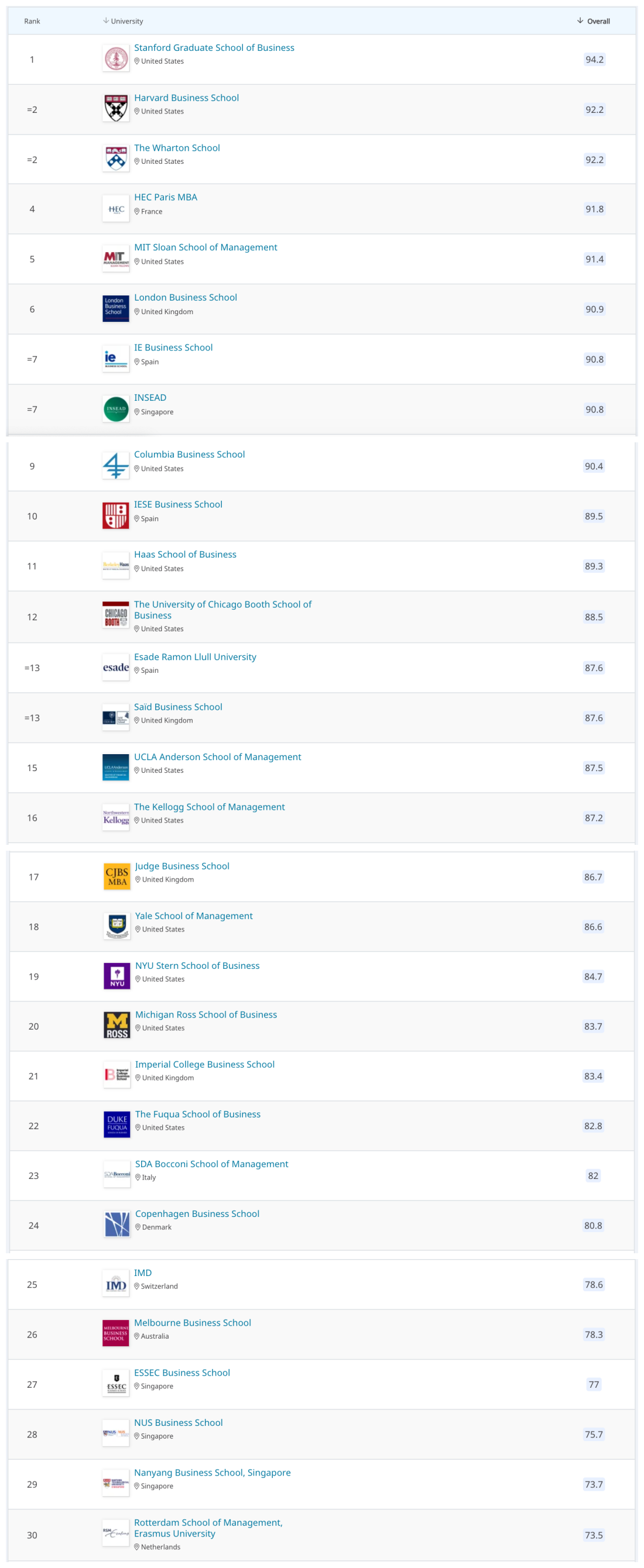Open the IMD link

(143, 1273)
